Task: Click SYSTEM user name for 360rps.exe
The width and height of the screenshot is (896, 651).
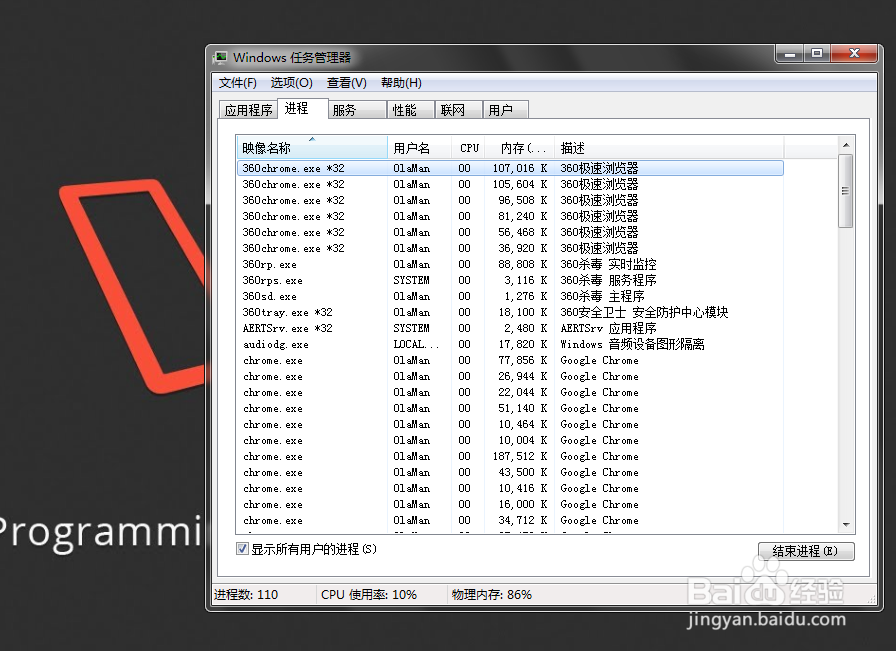Action: click(411, 280)
